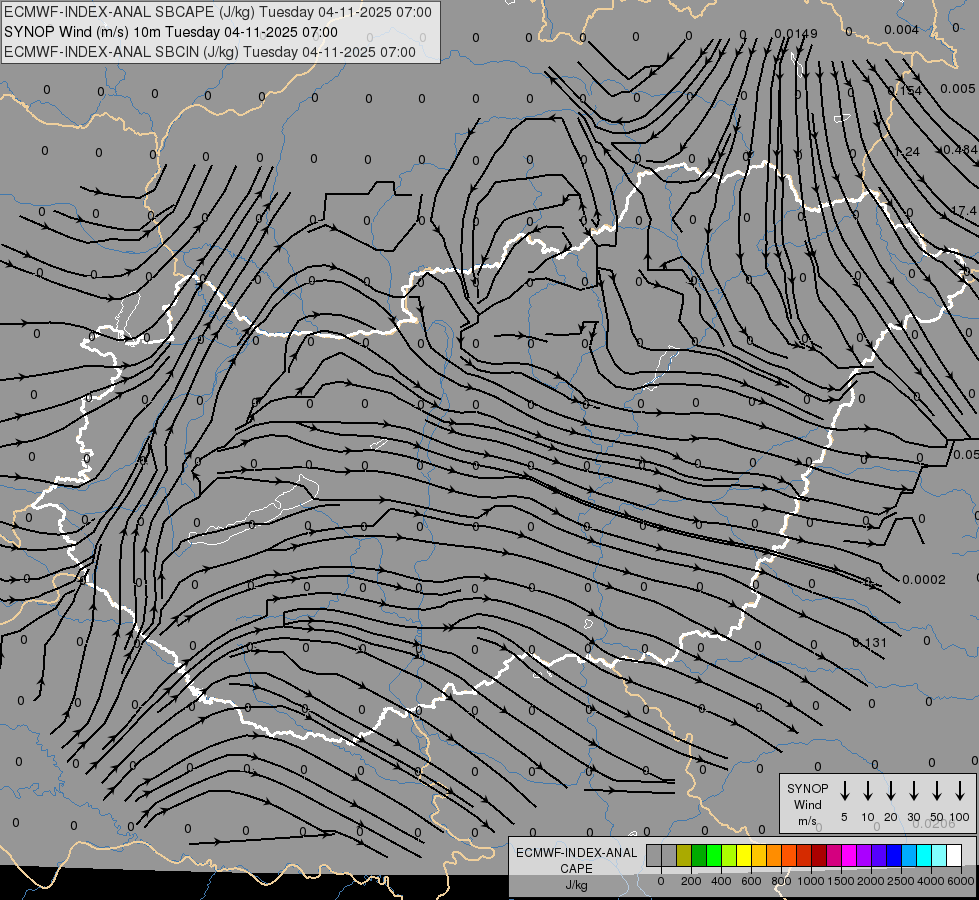979x900 pixels.
Task: Click the 2500 tick label in CAPE legend
Action: click(x=901, y=881)
